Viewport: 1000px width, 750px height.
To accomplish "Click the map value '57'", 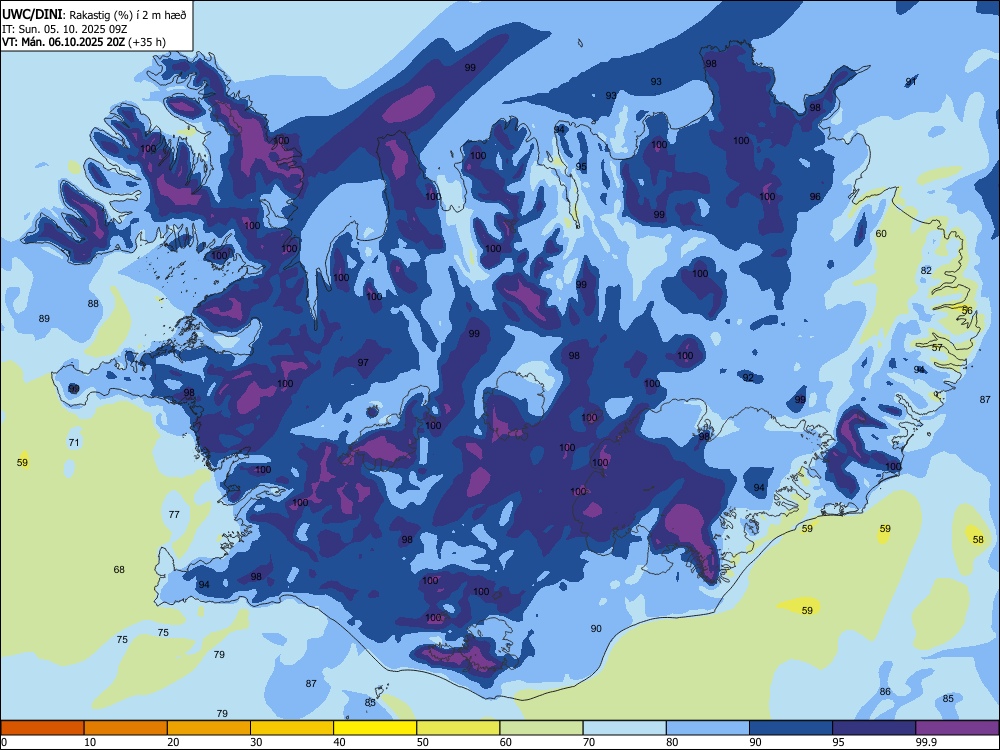I will (937, 348).
